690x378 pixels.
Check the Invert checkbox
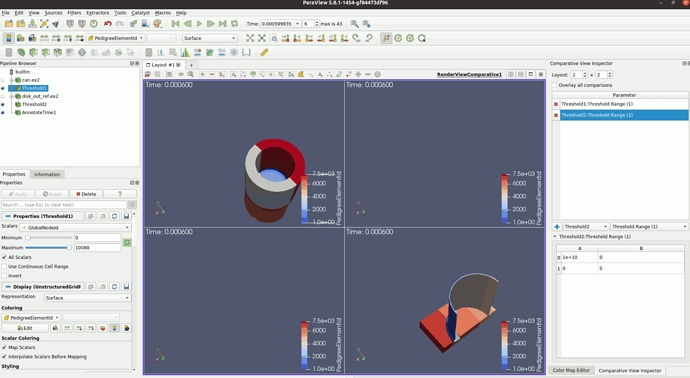tap(4, 276)
